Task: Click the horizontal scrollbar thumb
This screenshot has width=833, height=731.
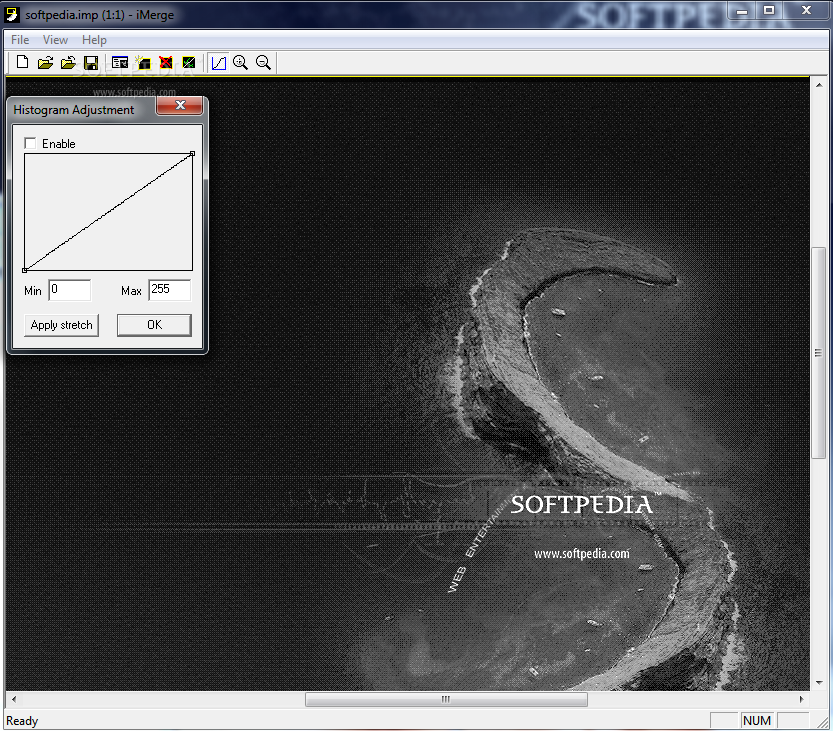Action: (x=446, y=699)
